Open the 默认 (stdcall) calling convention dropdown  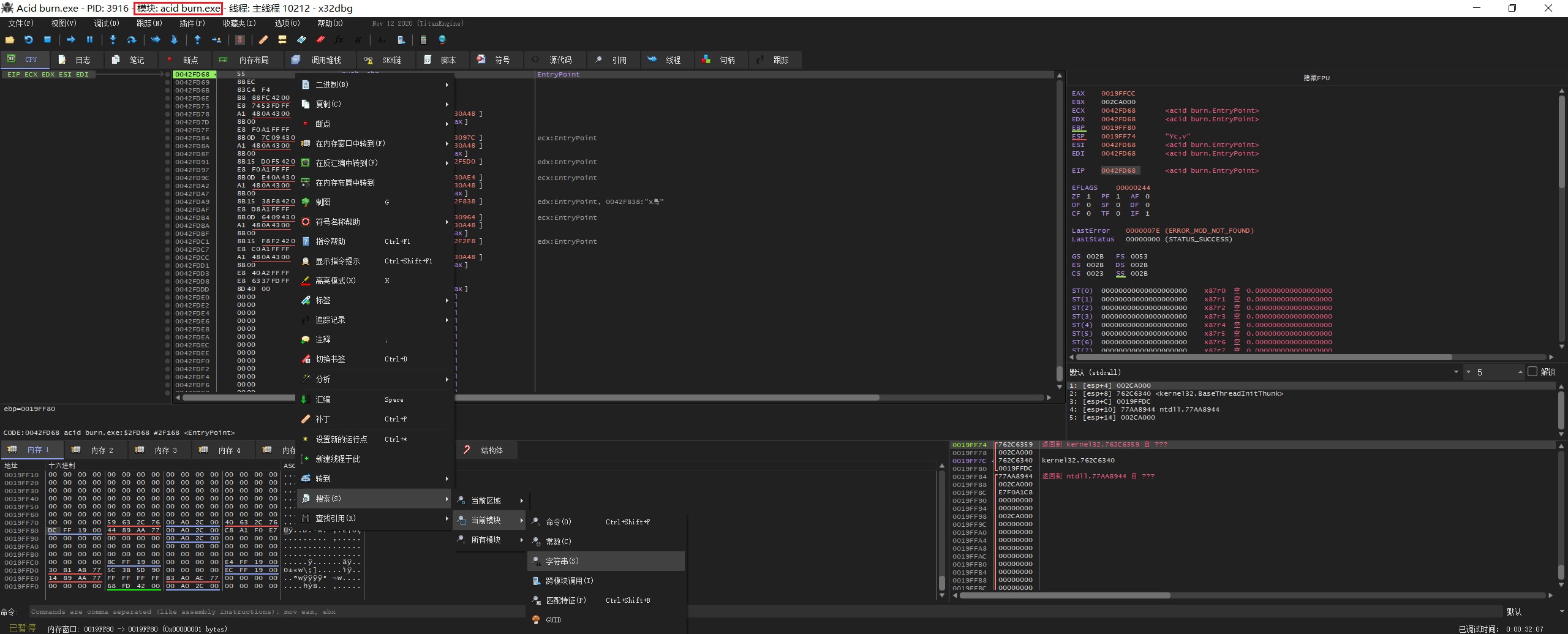point(1455,372)
